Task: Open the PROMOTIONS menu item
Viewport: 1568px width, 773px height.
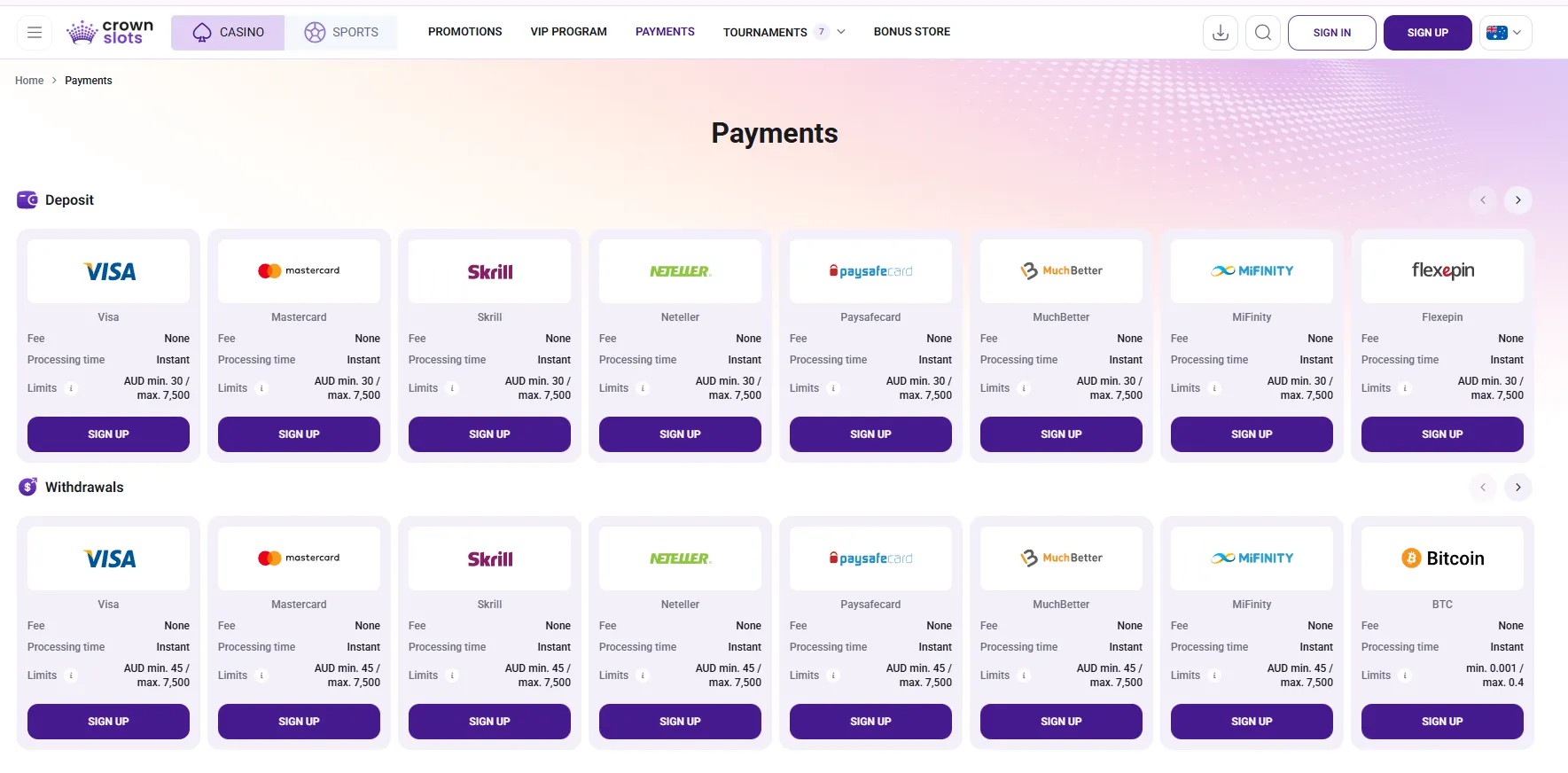Action: pyautogui.click(x=464, y=32)
